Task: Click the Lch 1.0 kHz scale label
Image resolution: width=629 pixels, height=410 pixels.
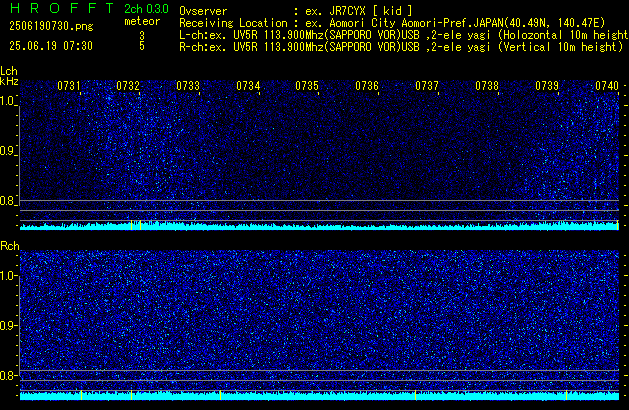Action: click(8, 101)
